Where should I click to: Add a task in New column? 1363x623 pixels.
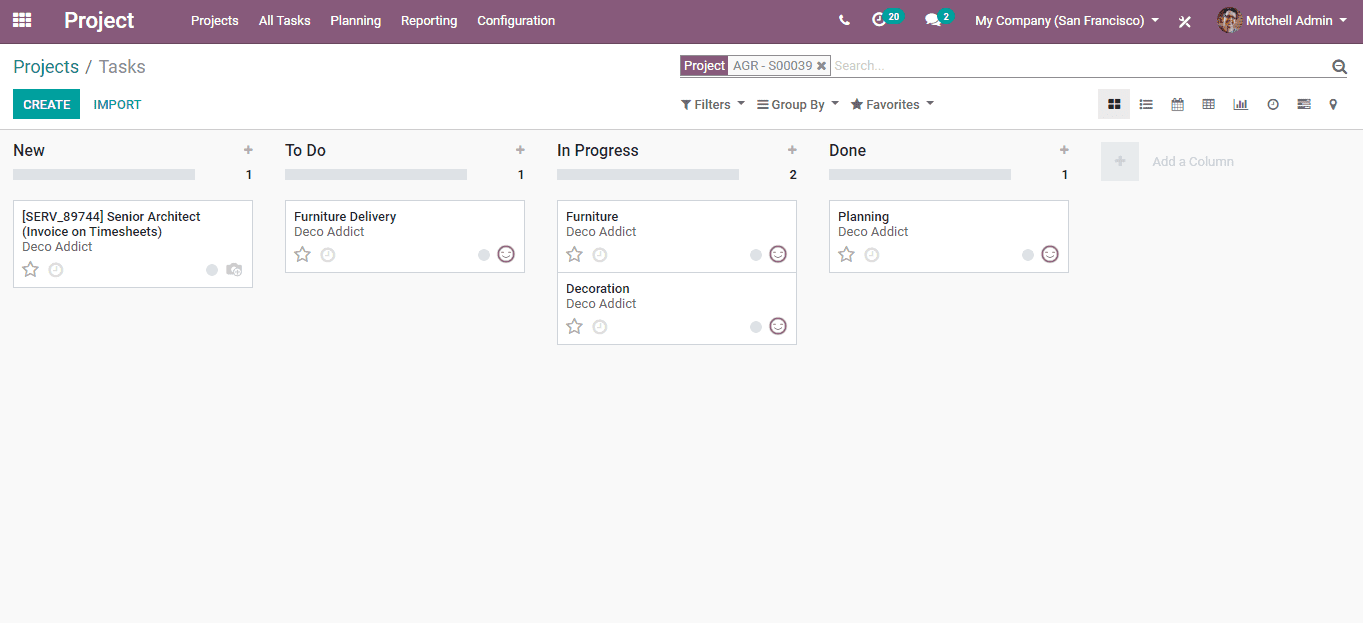pyautogui.click(x=248, y=150)
